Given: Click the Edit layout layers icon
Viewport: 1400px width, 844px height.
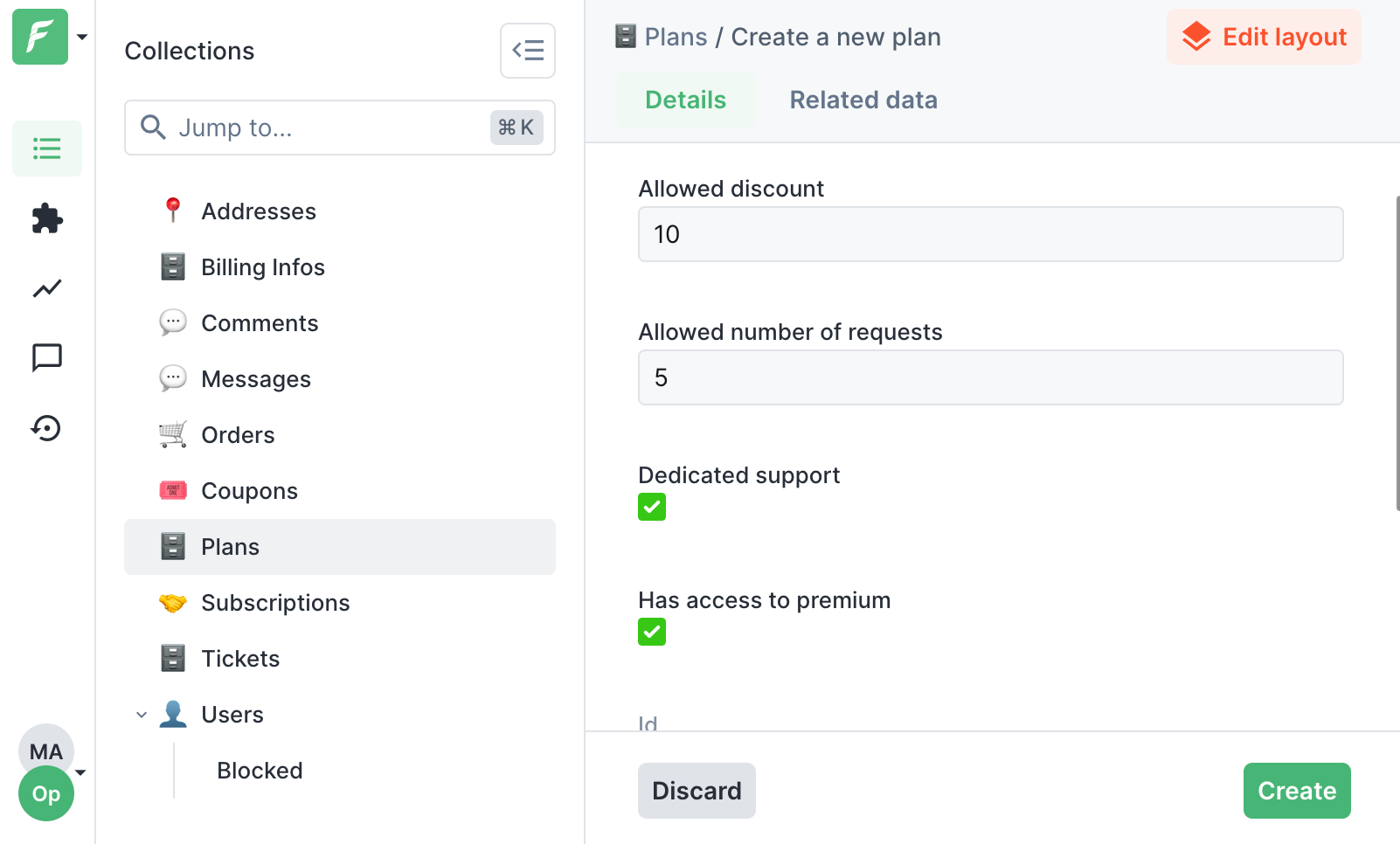Looking at the screenshot, I should [x=1196, y=37].
